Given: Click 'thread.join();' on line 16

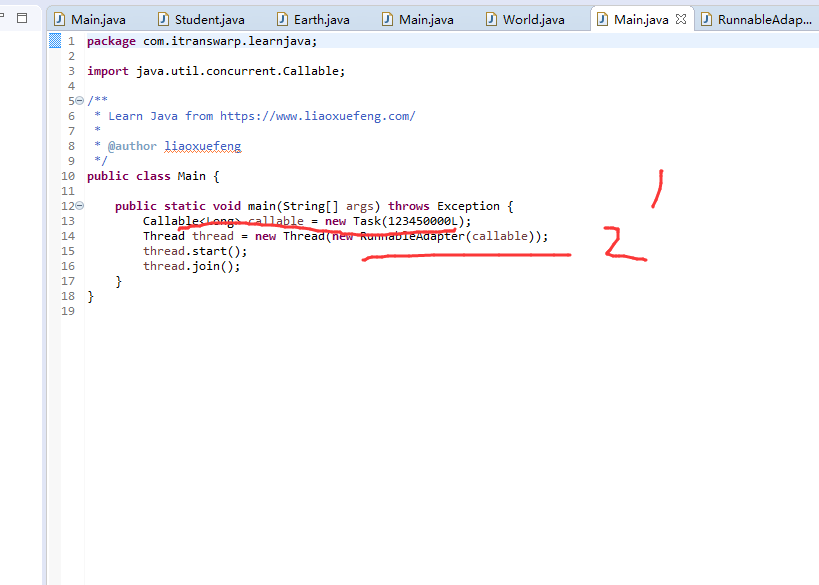Looking at the screenshot, I should [x=192, y=266].
